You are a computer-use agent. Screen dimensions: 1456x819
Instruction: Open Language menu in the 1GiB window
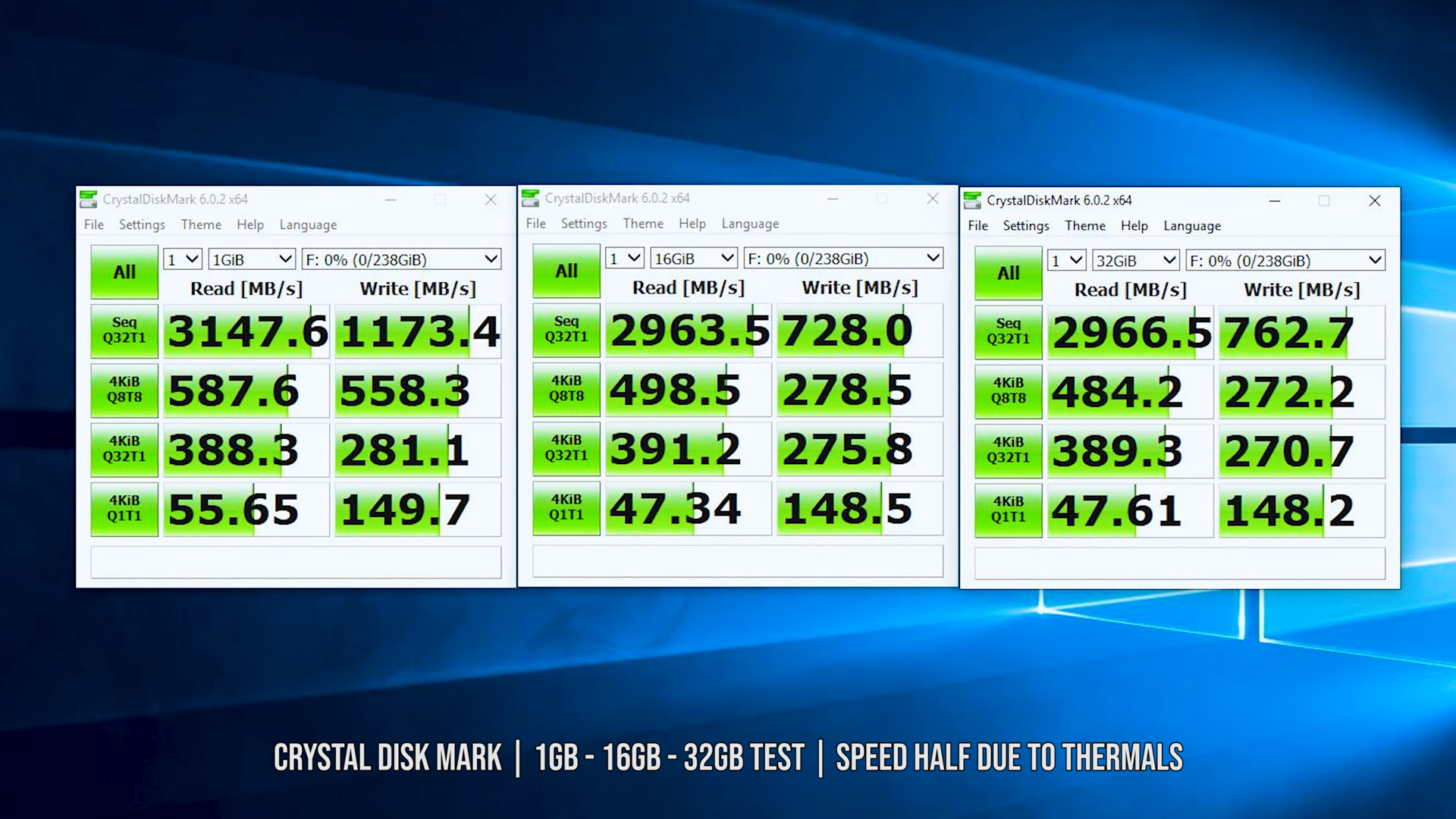(x=308, y=224)
